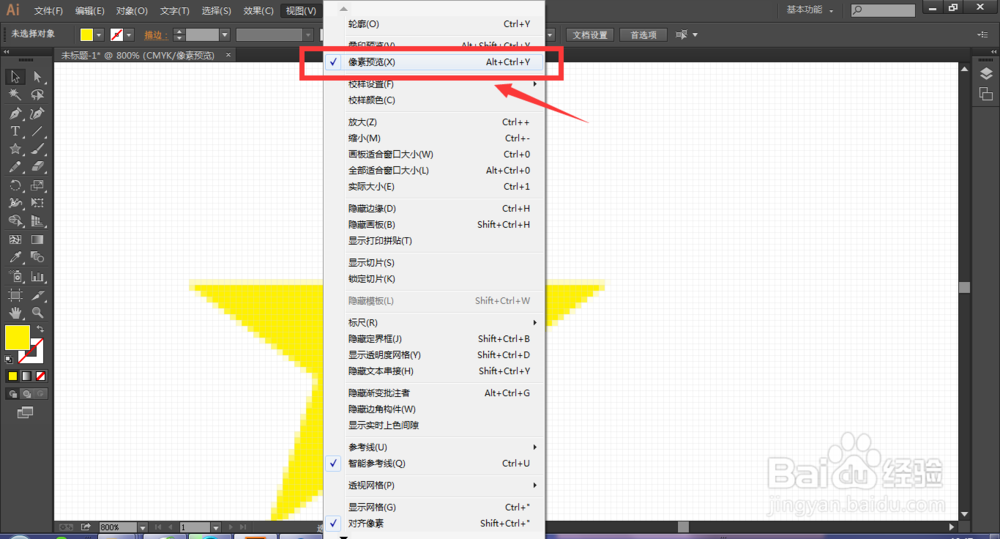Image resolution: width=1000 pixels, height=539 pixels.
Task: Select the Type tool
Action: (15, 131)
